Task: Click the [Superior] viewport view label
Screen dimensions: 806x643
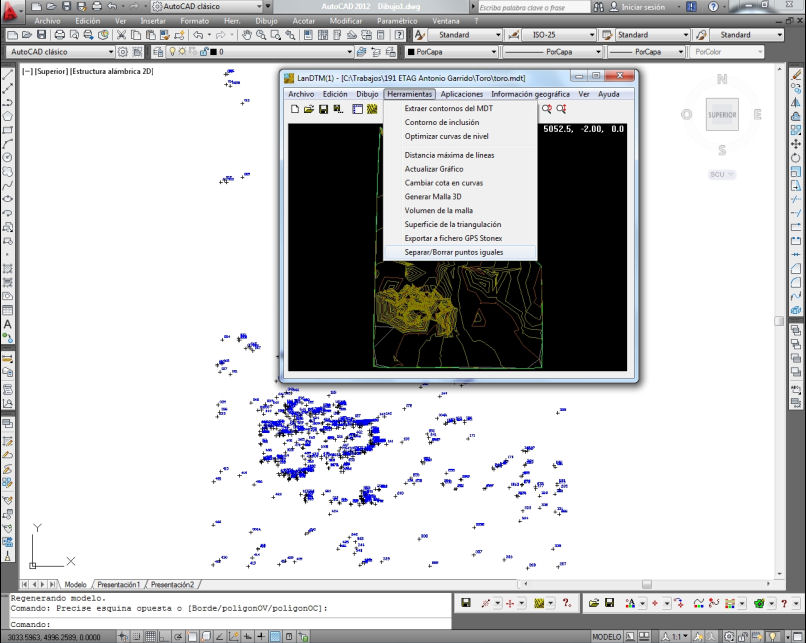Action: pos(51,71)
